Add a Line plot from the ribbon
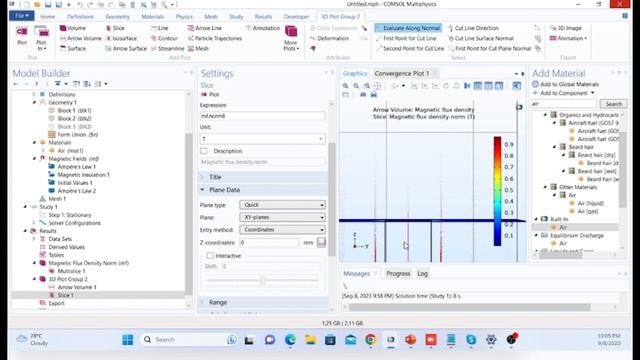The height and width of the screenshot is (360, 640). [x=159, y=28]
